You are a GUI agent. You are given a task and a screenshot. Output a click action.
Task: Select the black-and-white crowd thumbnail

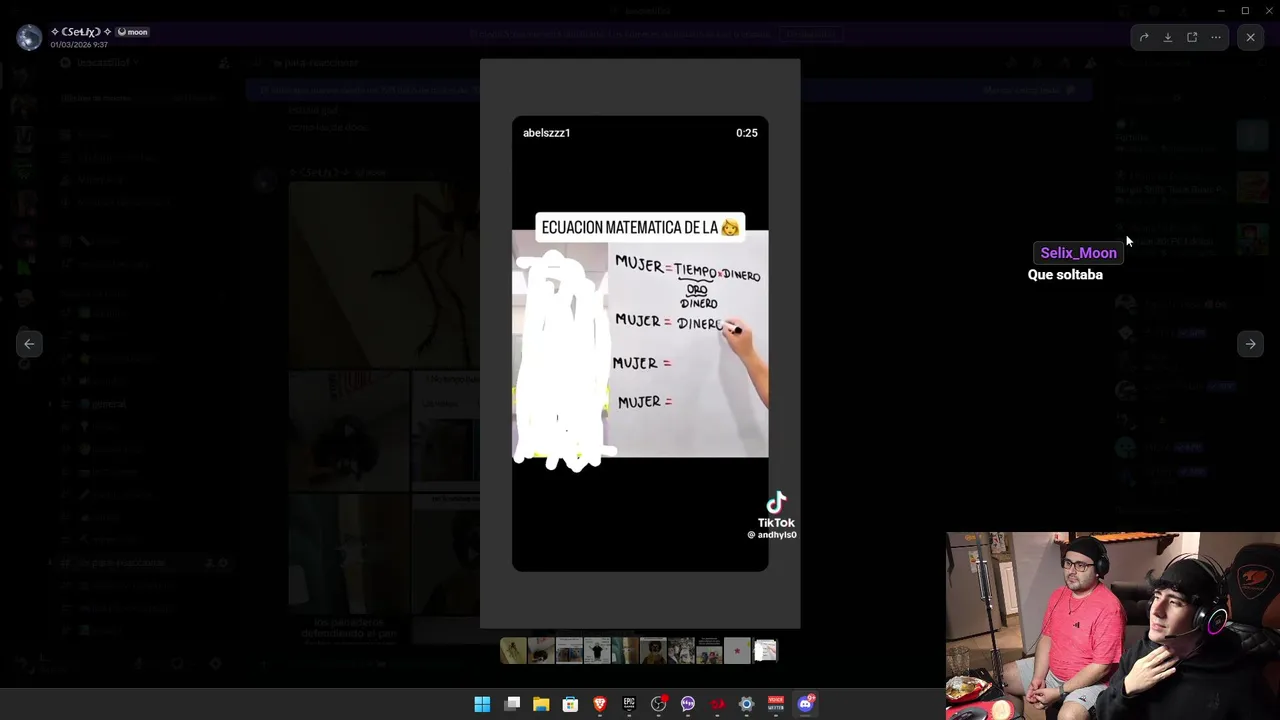pyautogui.click(x=681, y=652)
